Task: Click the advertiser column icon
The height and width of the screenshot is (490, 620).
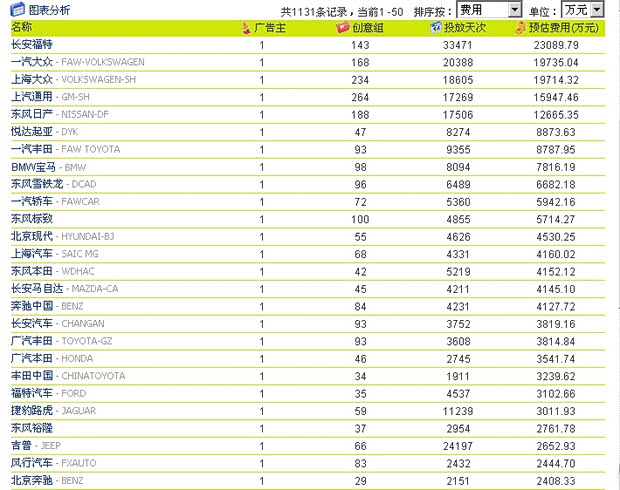Action: (x=248, y=27)
